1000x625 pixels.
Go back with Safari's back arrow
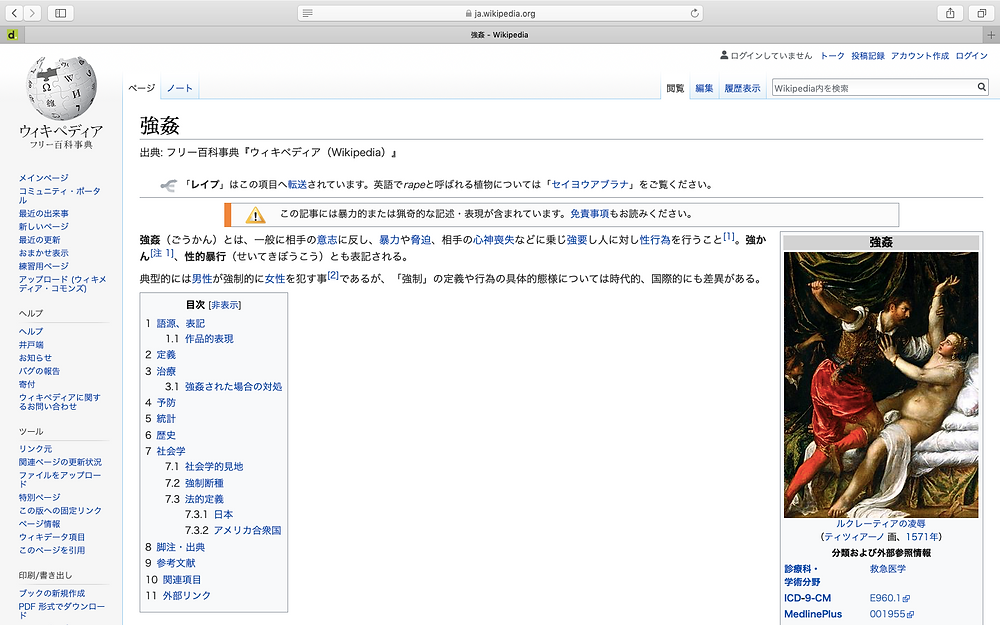pos(14,13)
